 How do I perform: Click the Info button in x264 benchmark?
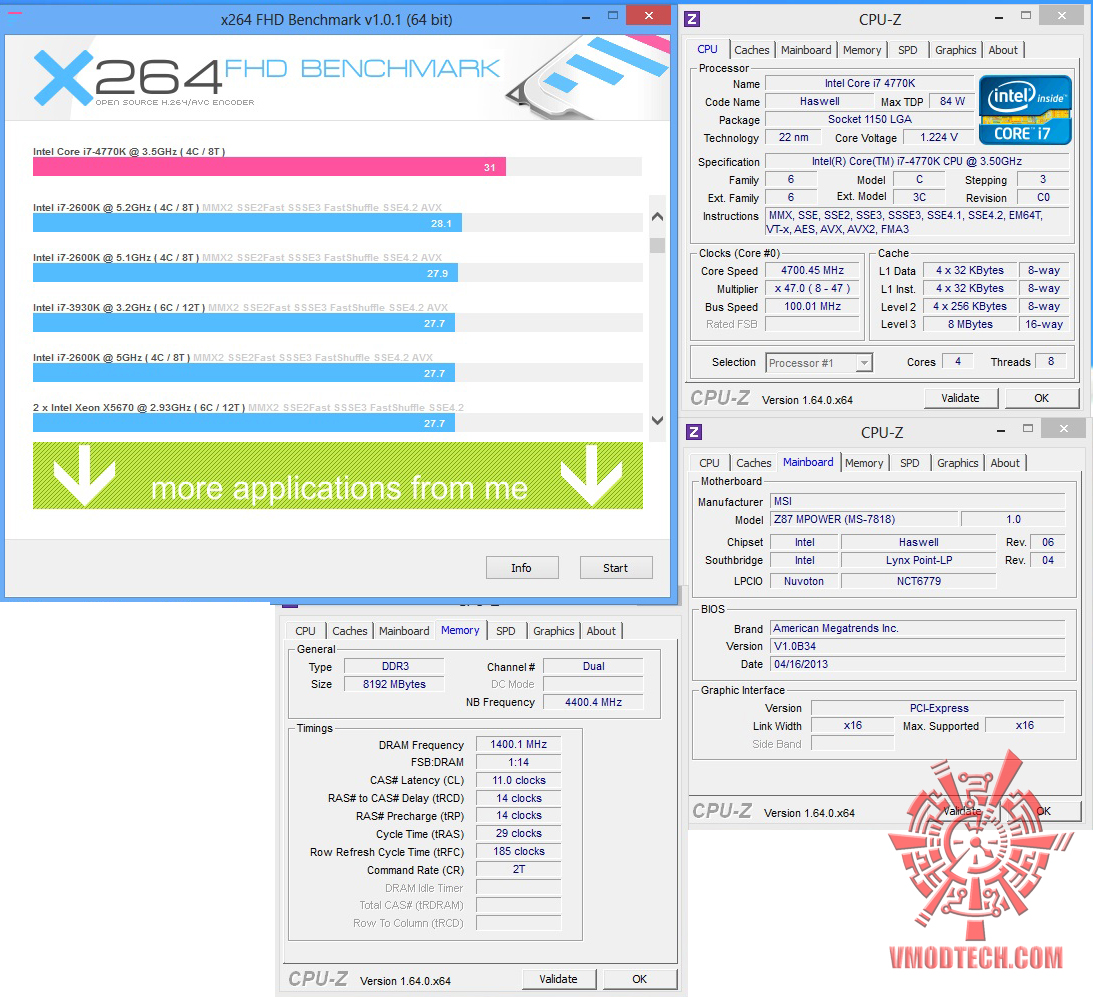pyautogui.click(x=521, y=568)
